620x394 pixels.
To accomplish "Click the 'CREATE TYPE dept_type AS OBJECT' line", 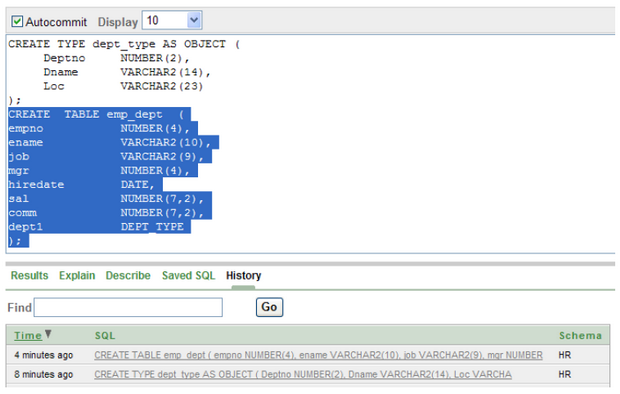I will coord(124,44).
